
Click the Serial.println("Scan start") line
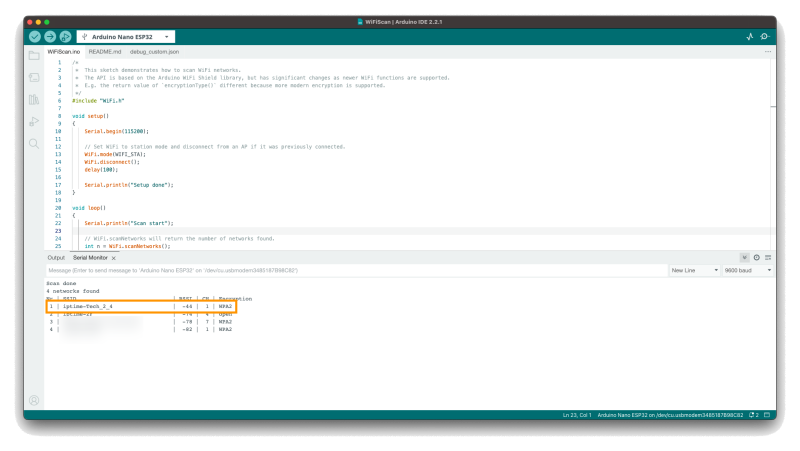[129, 223]
